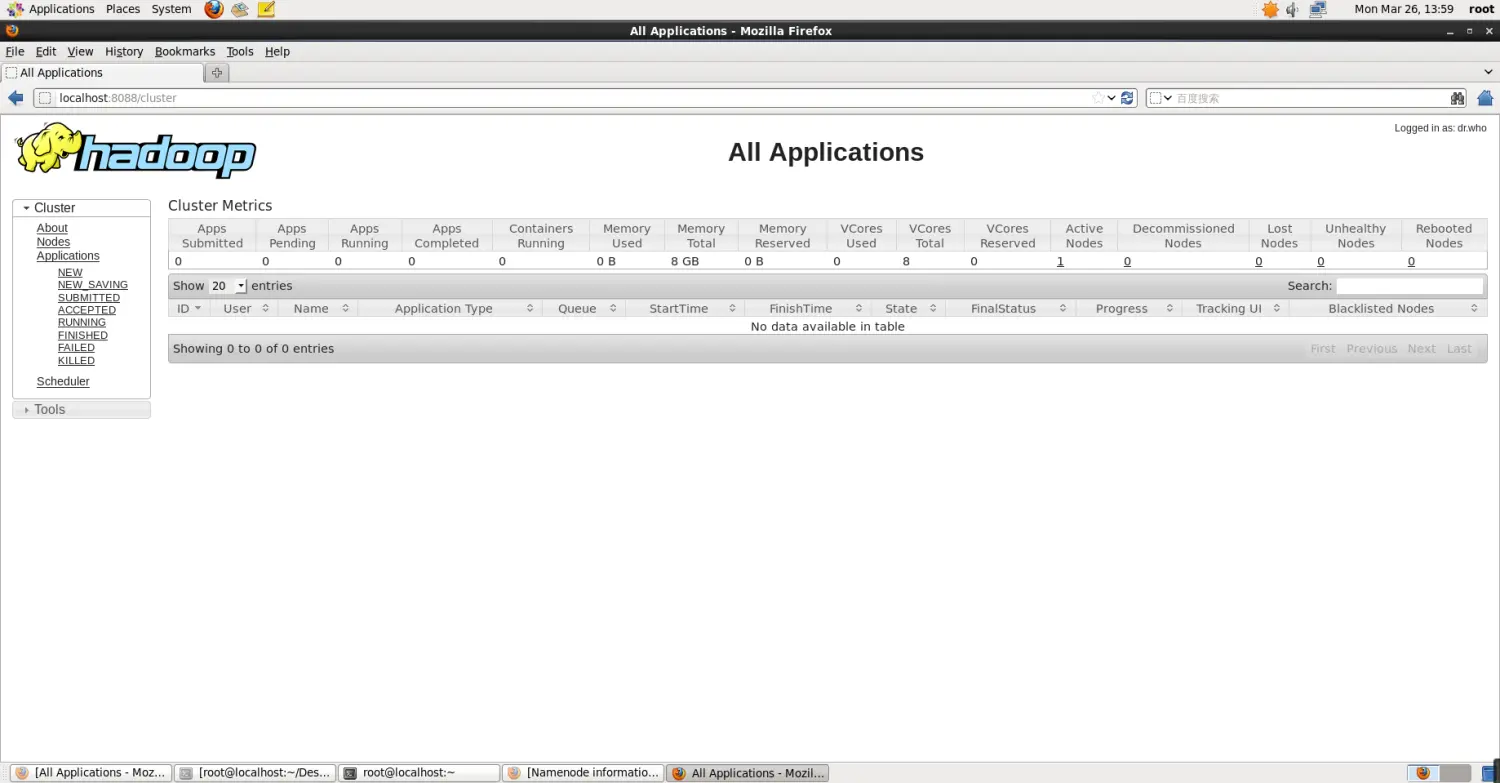
Task: Open the mail client panel icon
Action: (x=240, y=9)
